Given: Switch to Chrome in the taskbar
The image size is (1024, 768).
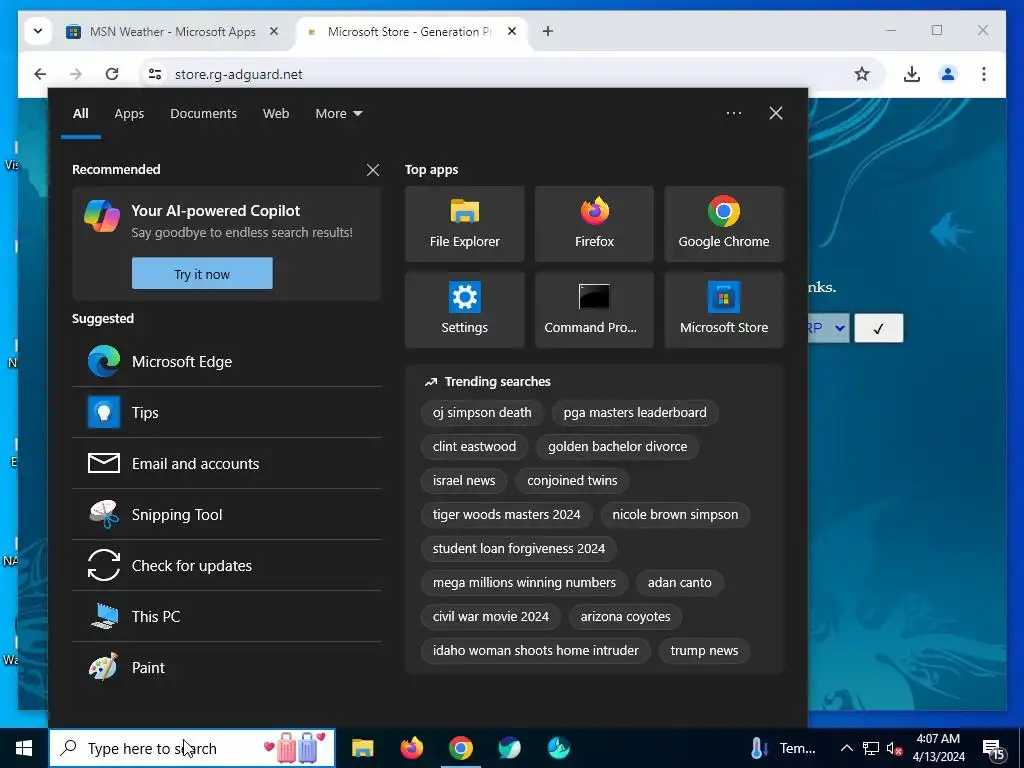Looking at the screenshot, I should [x=460, y=748].
